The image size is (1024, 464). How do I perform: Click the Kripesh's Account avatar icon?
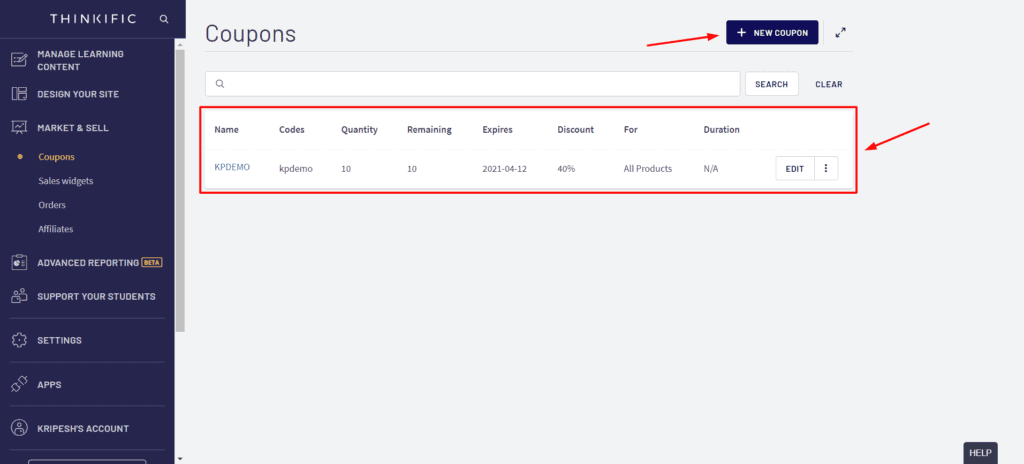(19, 428)
